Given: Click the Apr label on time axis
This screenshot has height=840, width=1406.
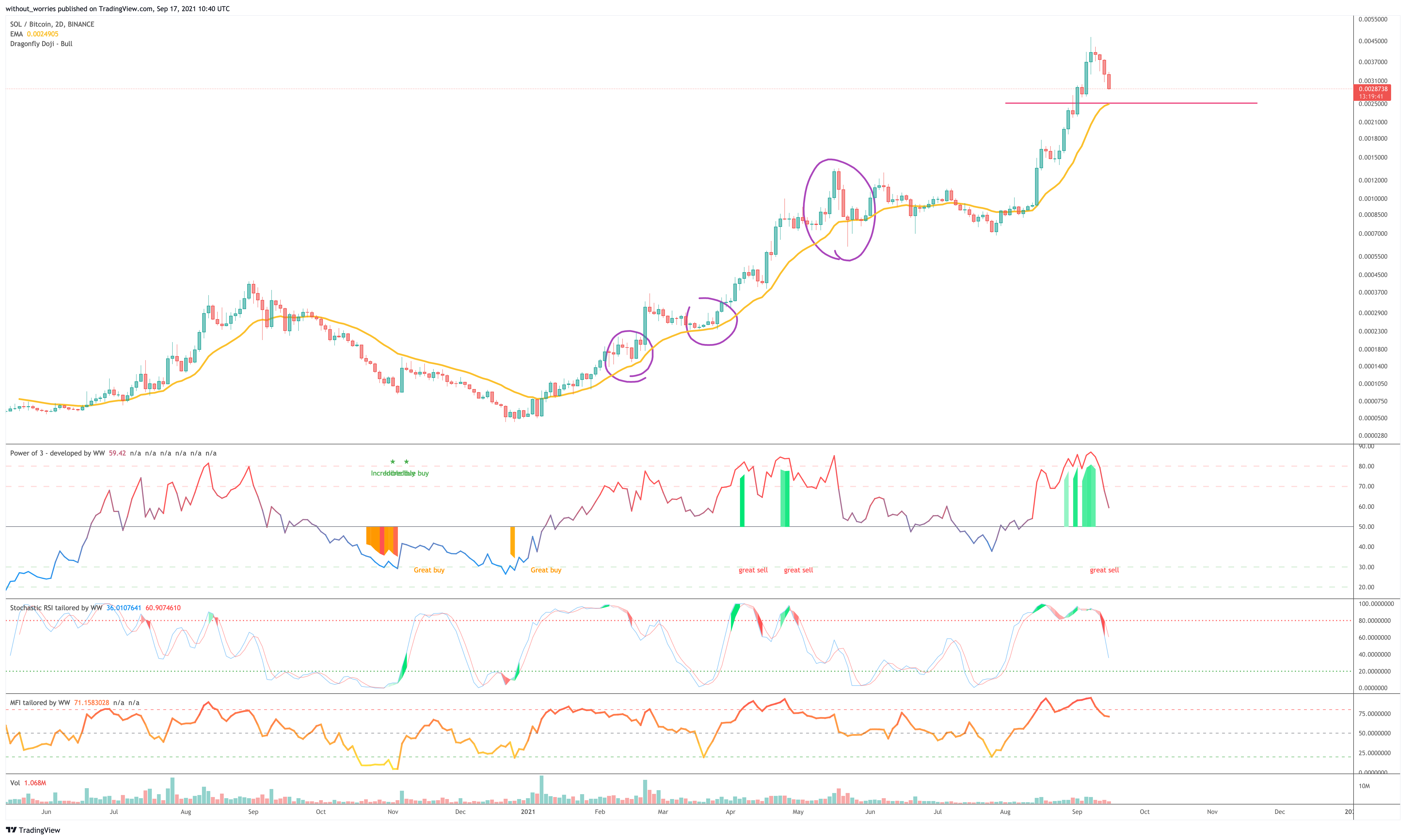Looking at the screenshot, I should 730,812.
